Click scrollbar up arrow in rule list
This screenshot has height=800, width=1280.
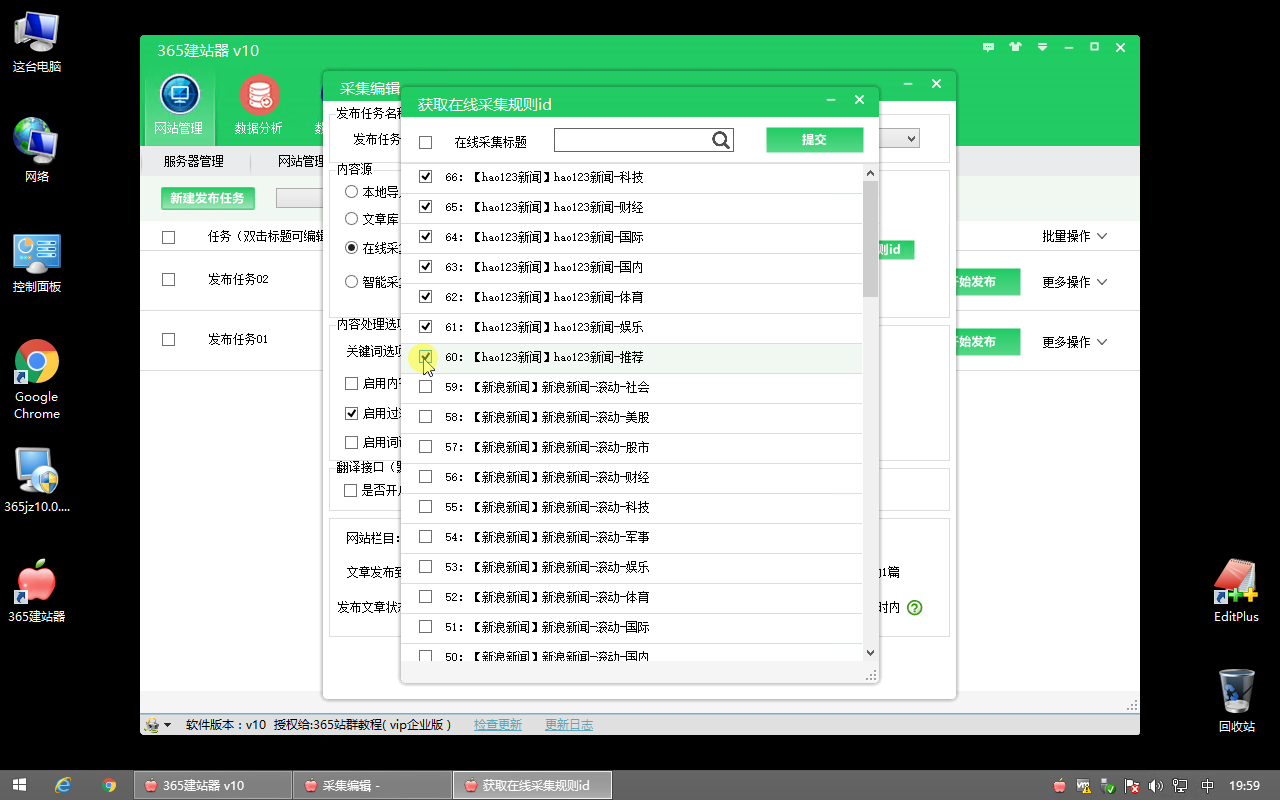[x=870, y=172]
